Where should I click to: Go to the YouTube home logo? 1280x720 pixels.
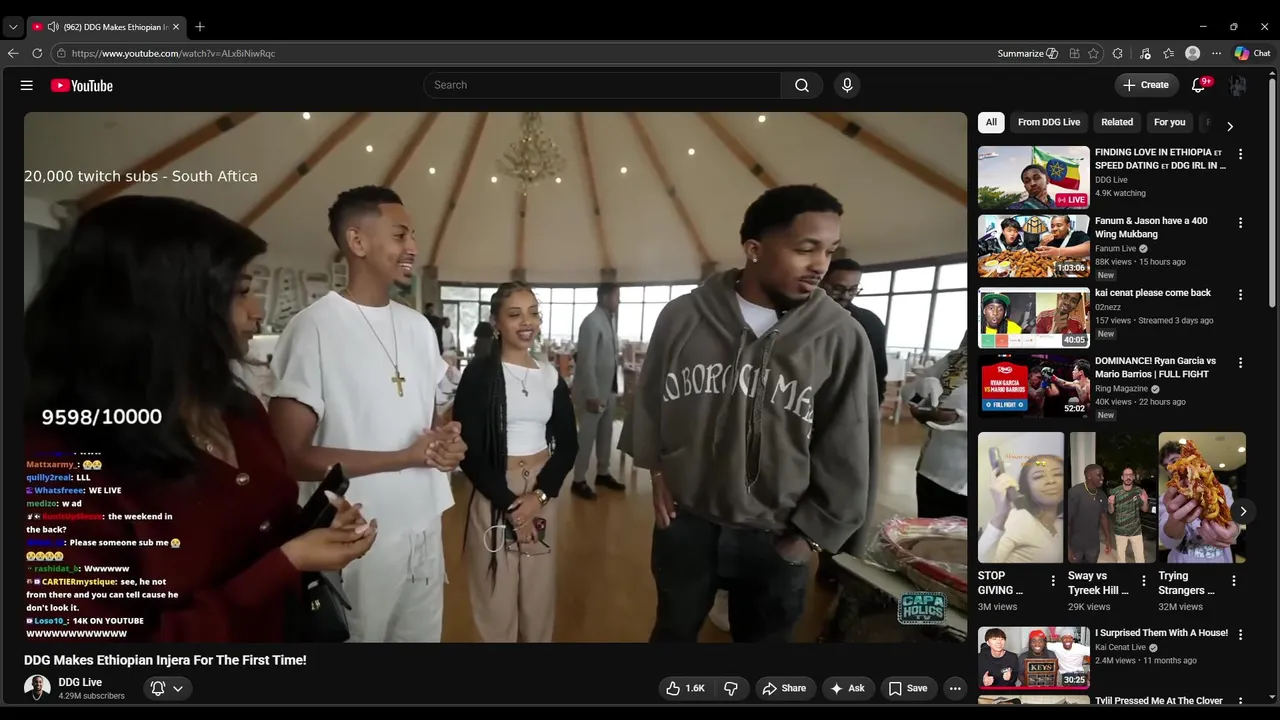coord(82,86)
